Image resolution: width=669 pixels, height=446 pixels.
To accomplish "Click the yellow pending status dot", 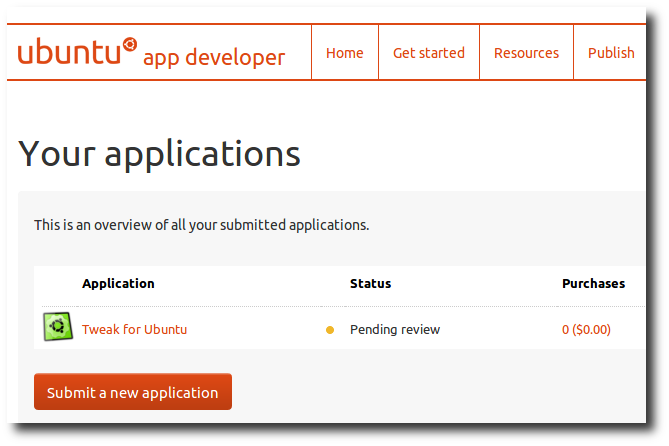I will click(330, 330).
